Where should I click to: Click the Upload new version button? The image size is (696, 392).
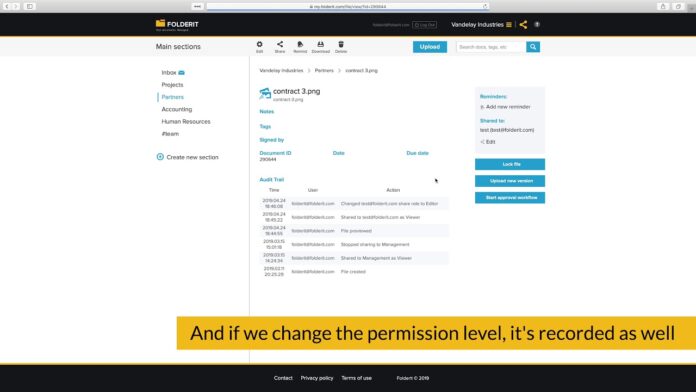click(x=510, y=181)
